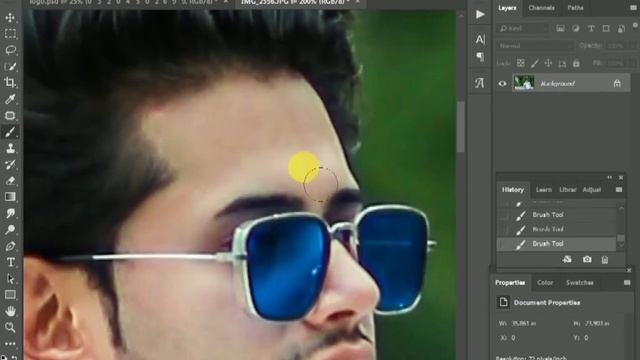640x360 pixels.
Task: Open the Layers panel menu
Action: (633, 8)
